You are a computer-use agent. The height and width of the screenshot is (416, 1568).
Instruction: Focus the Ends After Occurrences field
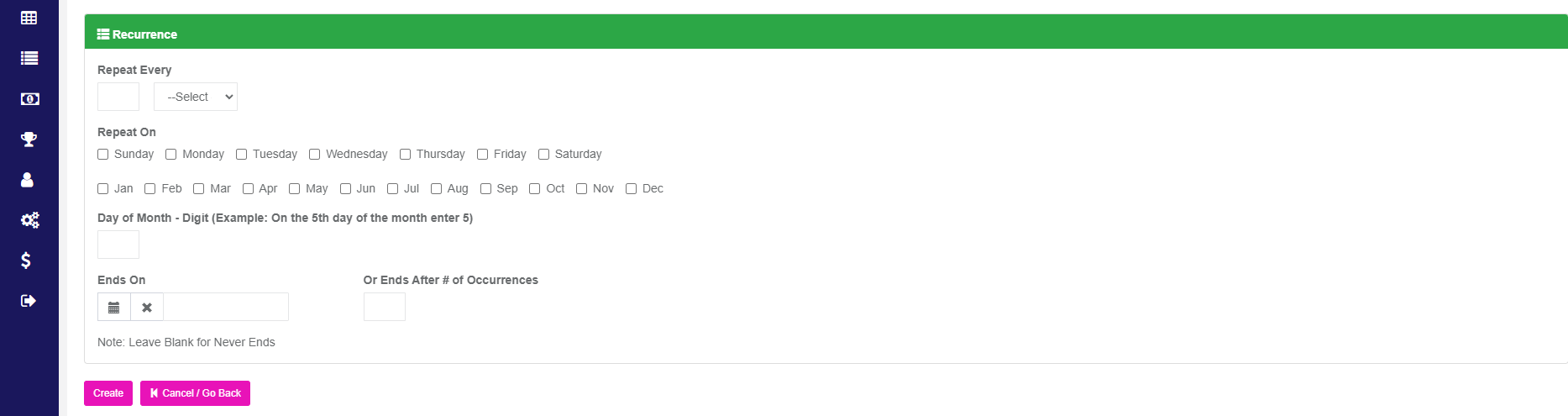(x=385, y=307)
